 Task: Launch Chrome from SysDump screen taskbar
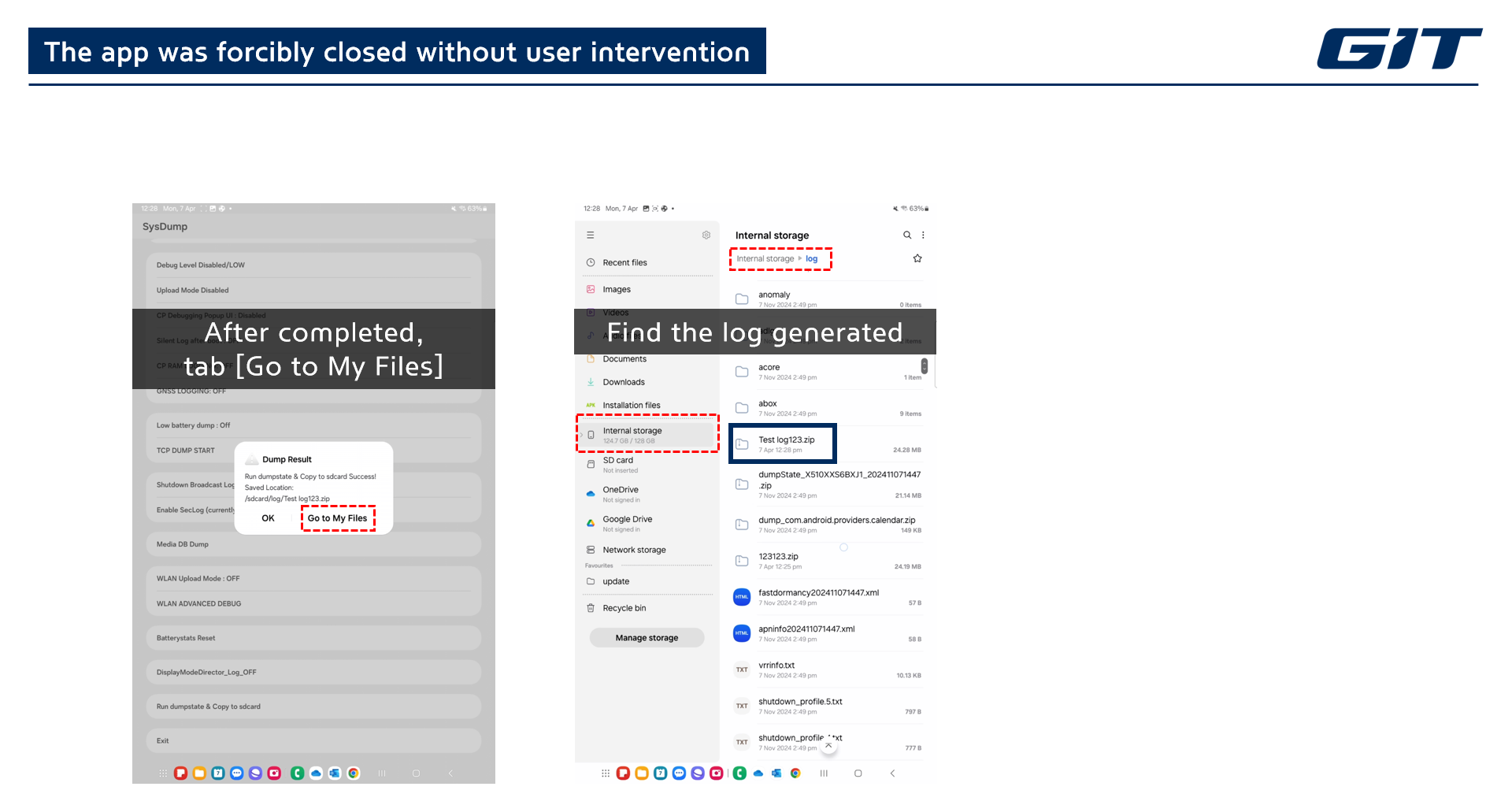[354, 773]
